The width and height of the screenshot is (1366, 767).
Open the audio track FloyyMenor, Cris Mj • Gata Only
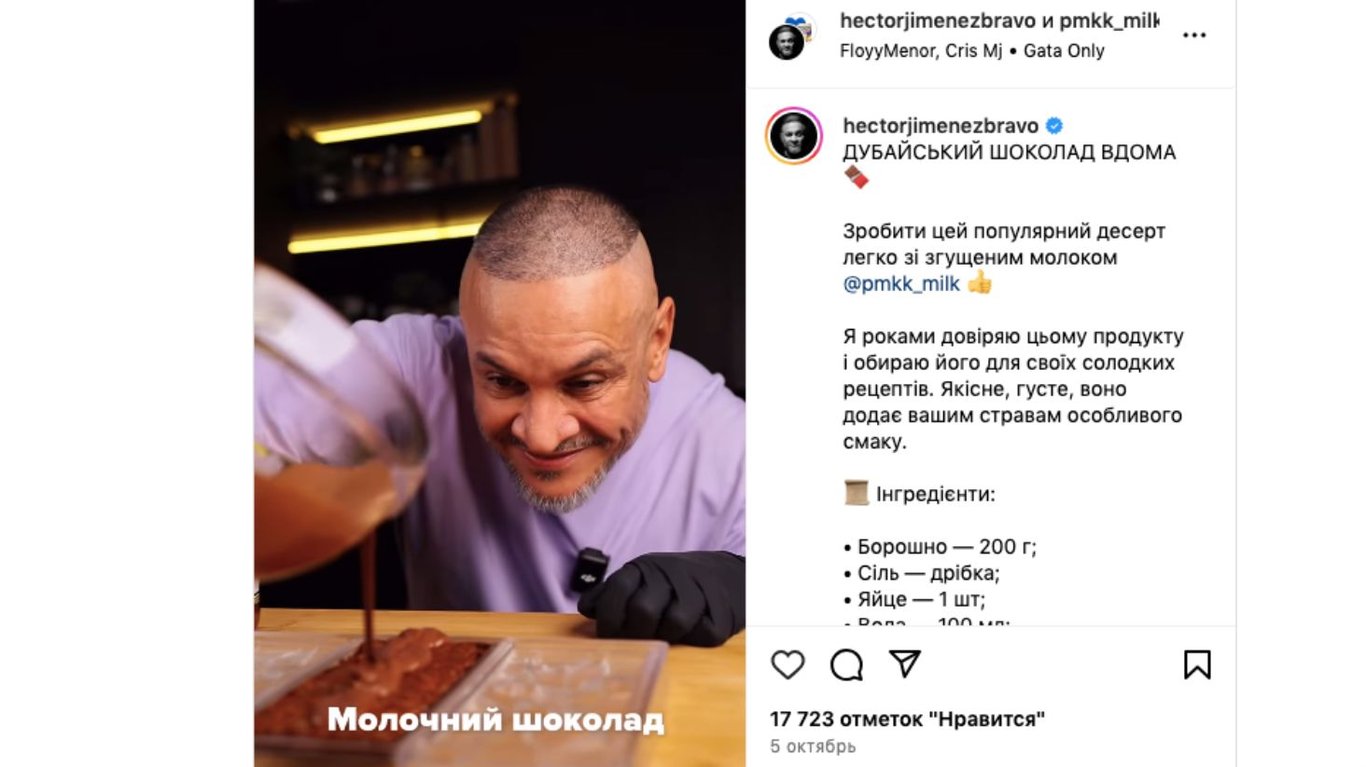[972, 51]
